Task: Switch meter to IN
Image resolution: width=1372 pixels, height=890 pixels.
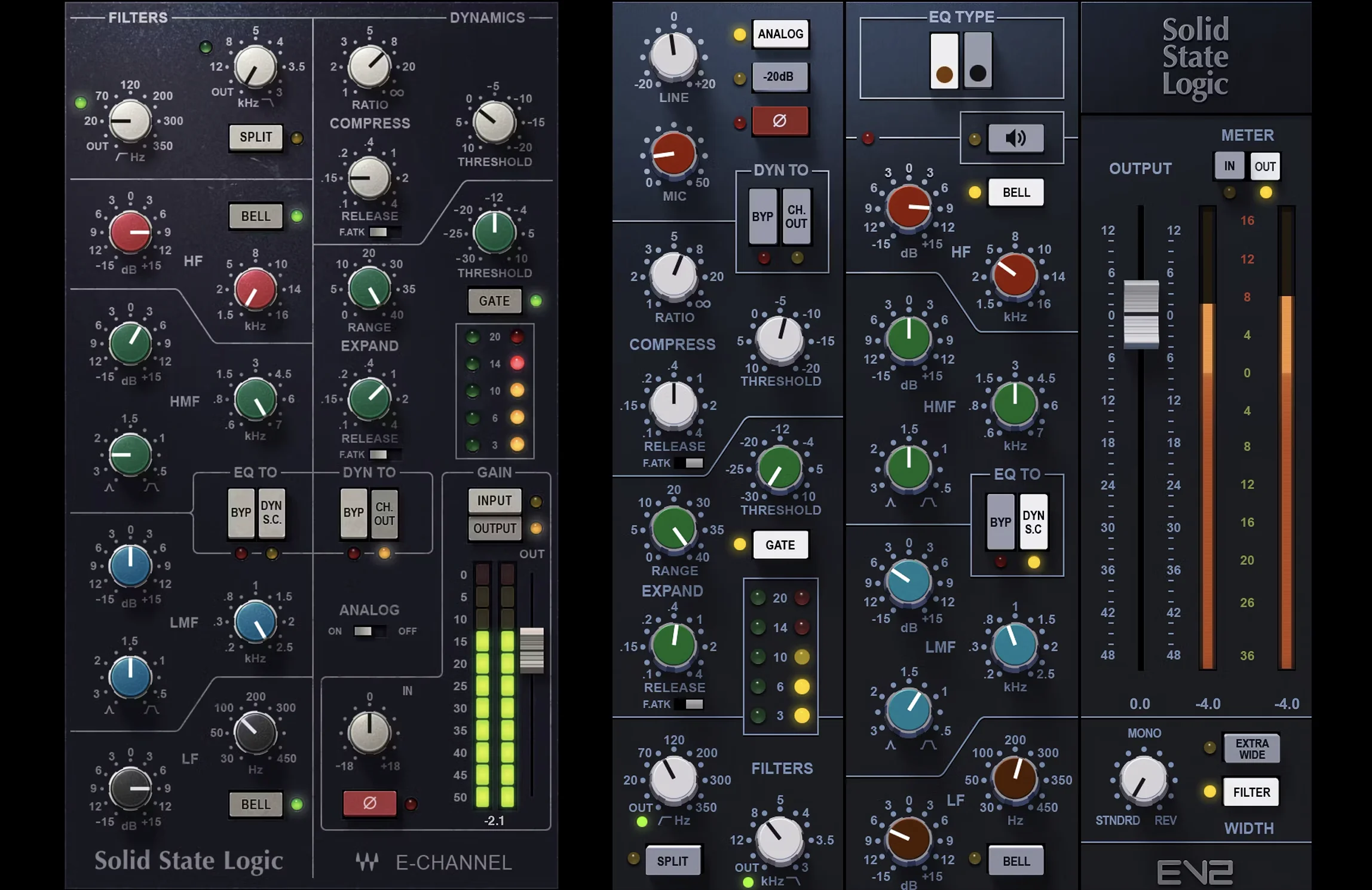Action: [x=1229, y=166]
